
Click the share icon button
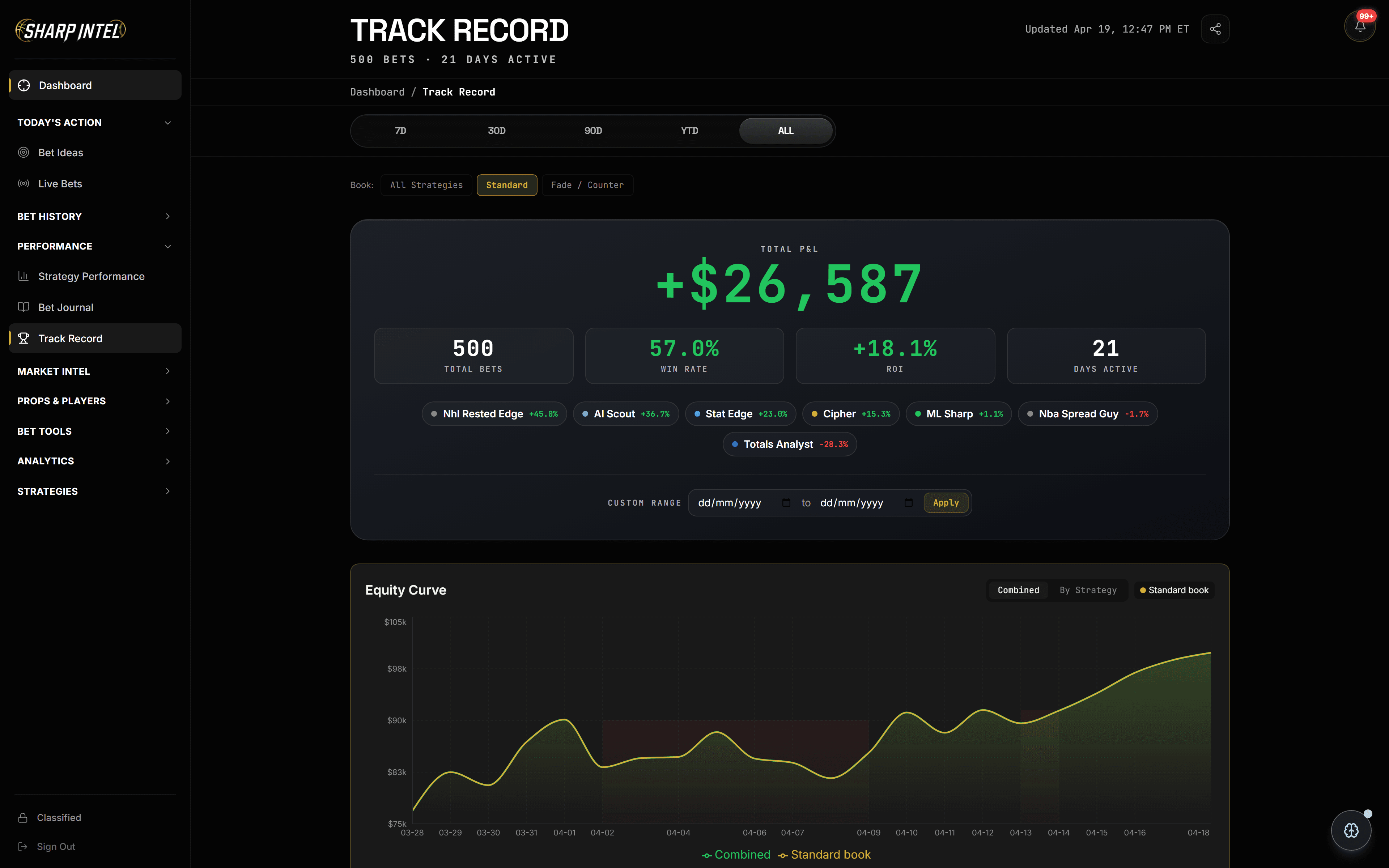pos(1215,29)
